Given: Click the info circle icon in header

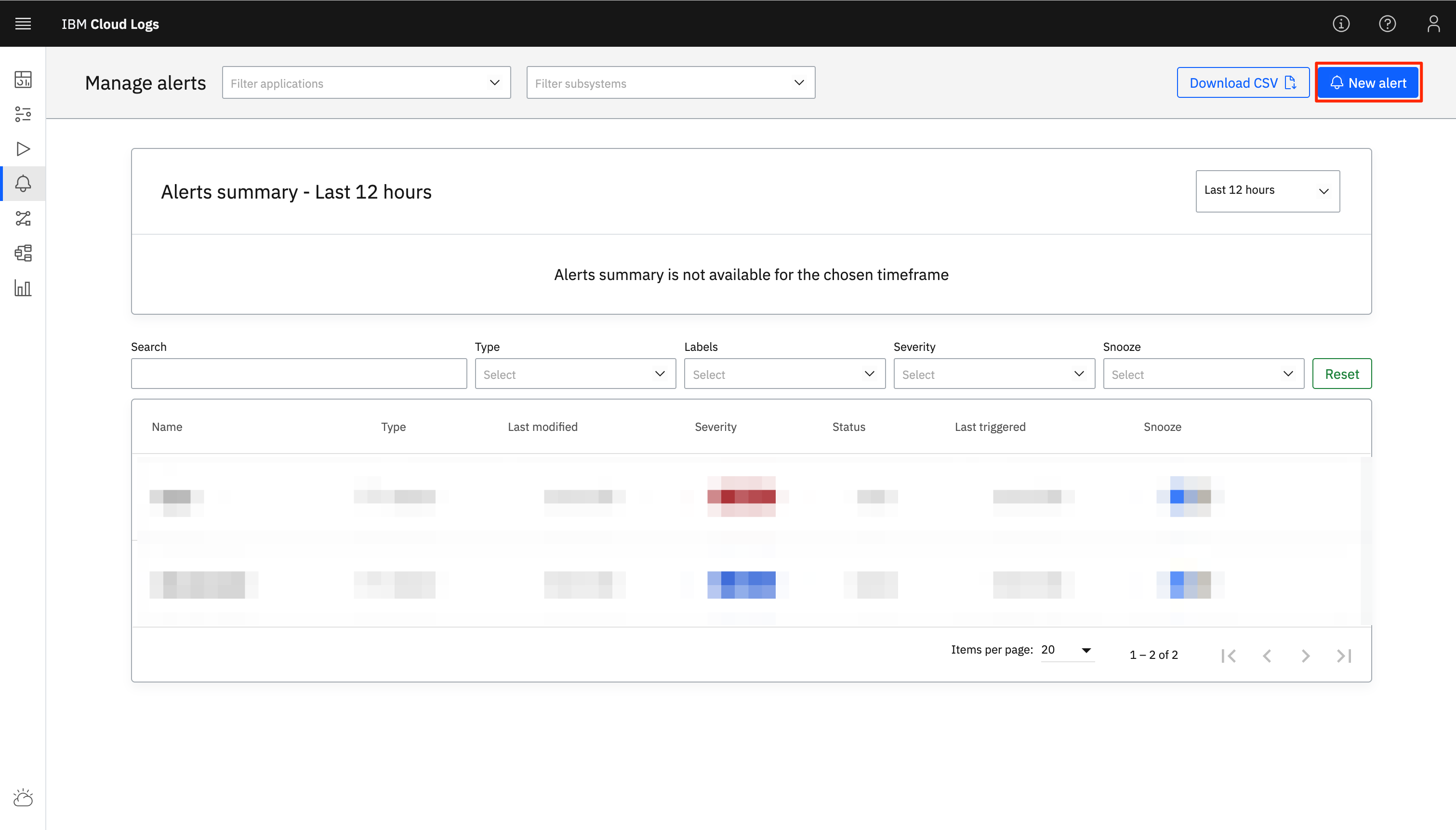Looking at the screenshot, I should [1340, 23].
